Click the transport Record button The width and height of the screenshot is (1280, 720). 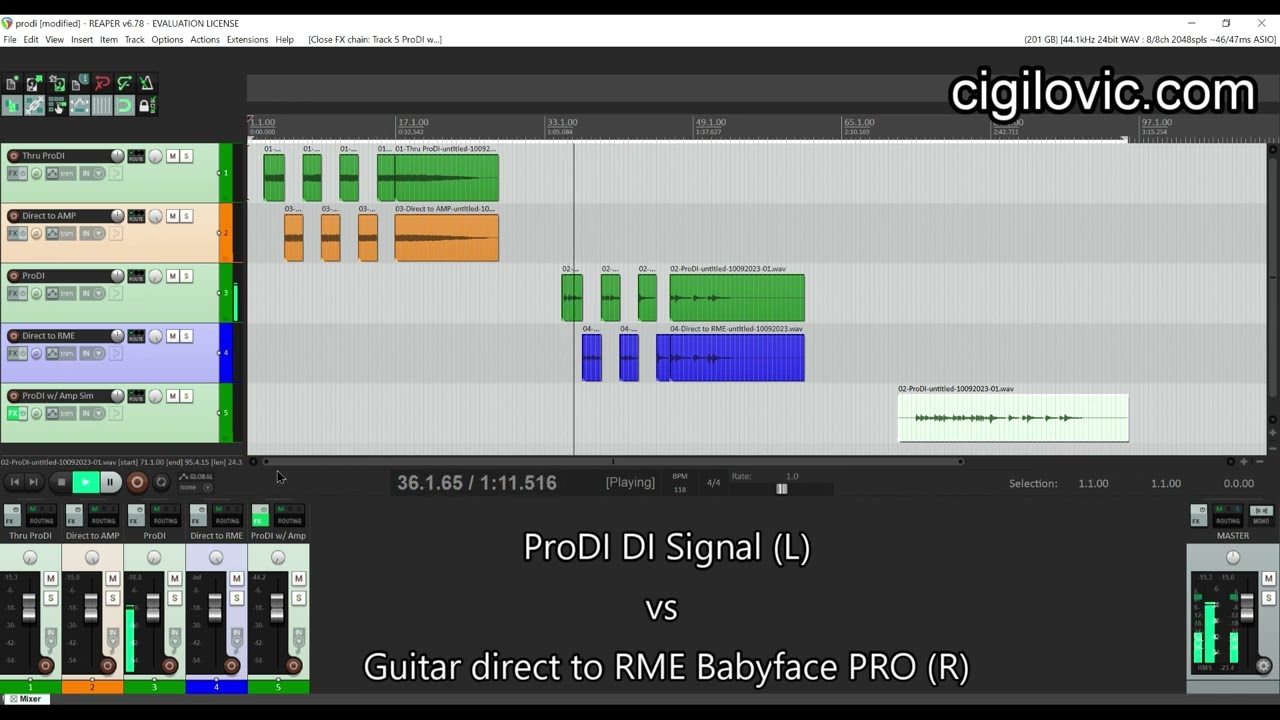click(137, 482)
